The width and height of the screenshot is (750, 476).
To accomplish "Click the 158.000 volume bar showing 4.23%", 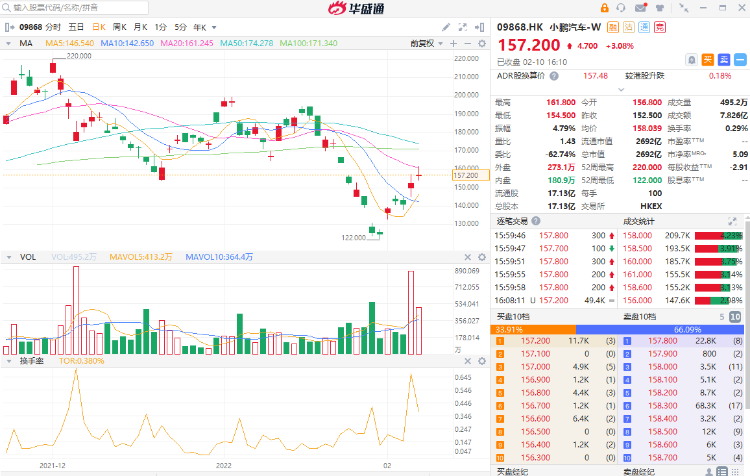I will [718, 235].
